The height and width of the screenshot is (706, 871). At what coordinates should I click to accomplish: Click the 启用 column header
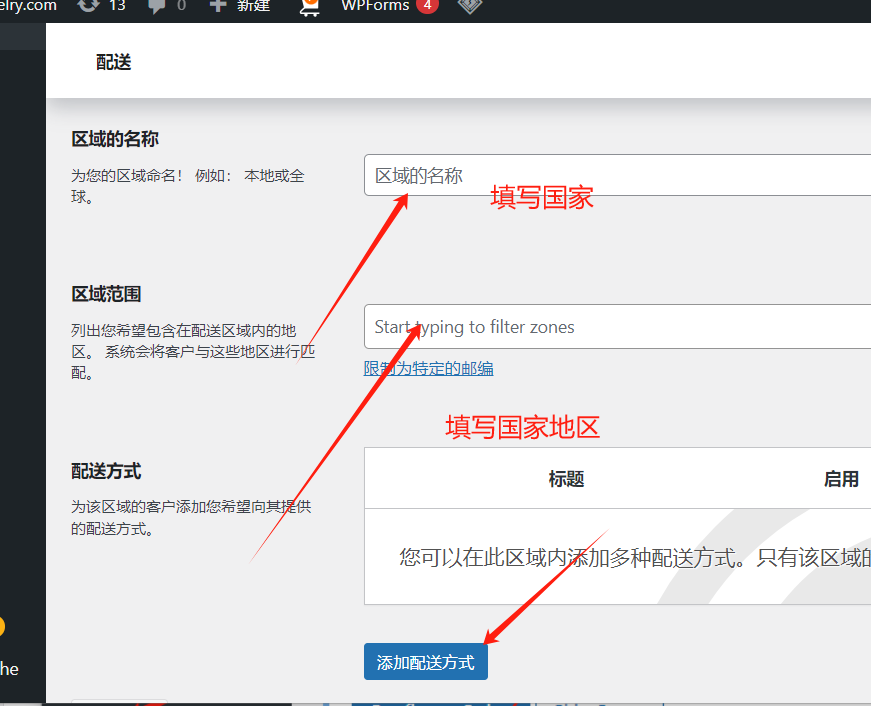(841, 478)
